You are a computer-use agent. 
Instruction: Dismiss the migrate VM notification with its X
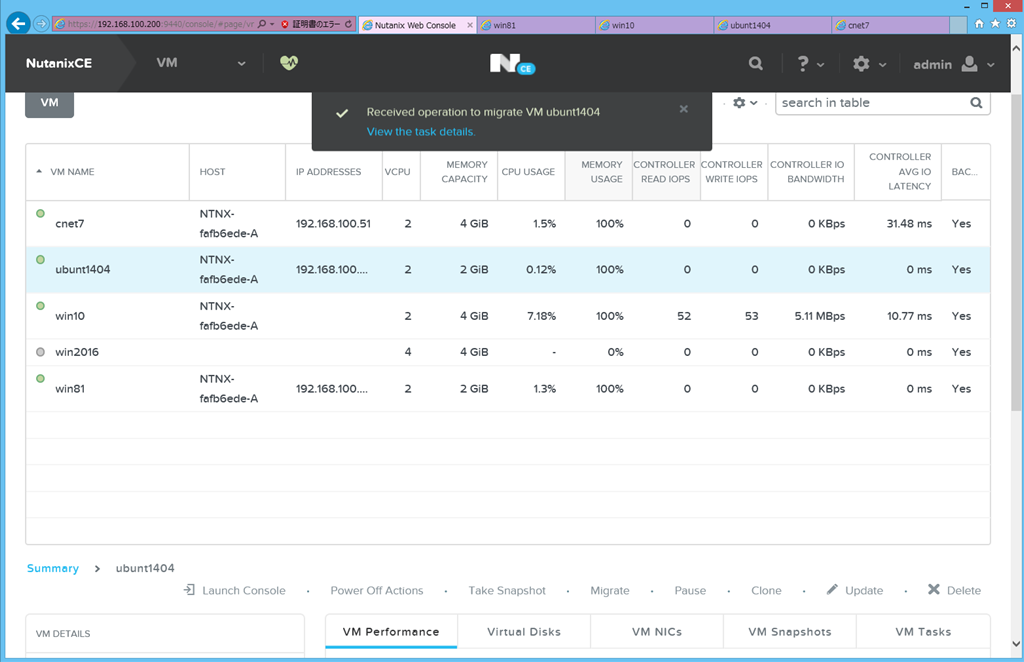(x=683, y=109)
